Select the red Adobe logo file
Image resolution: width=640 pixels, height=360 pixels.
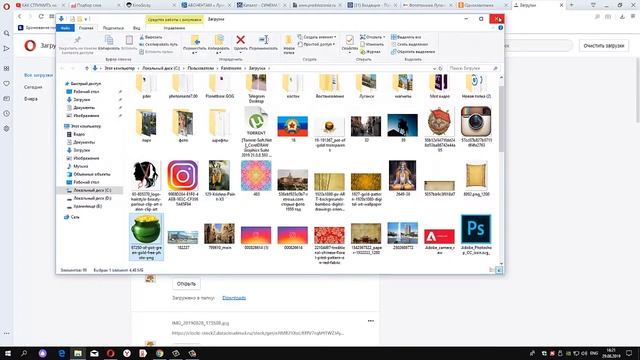point(439,236)
